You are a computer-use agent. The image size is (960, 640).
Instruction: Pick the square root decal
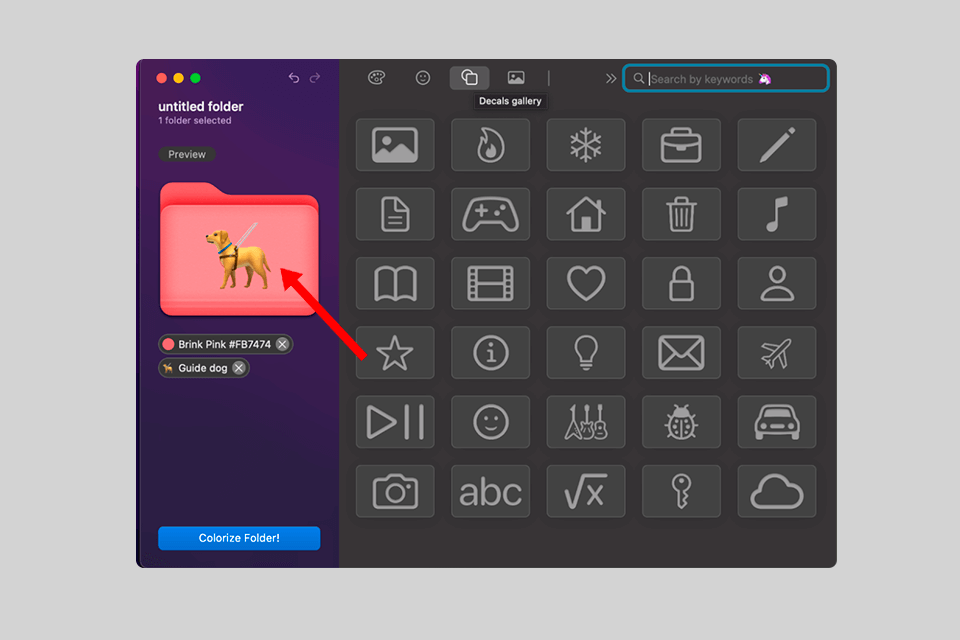(x=586, y=491)
